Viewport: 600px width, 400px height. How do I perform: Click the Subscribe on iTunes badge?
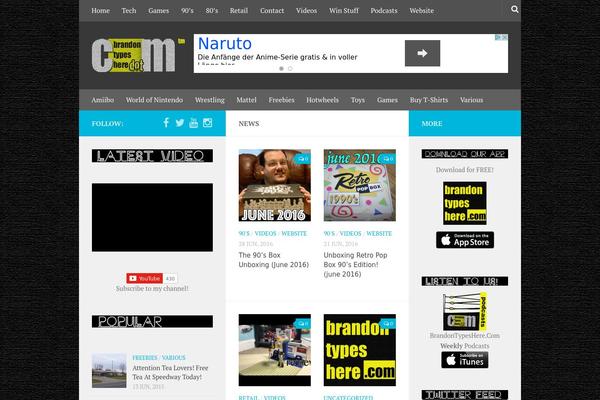(465, 360)
